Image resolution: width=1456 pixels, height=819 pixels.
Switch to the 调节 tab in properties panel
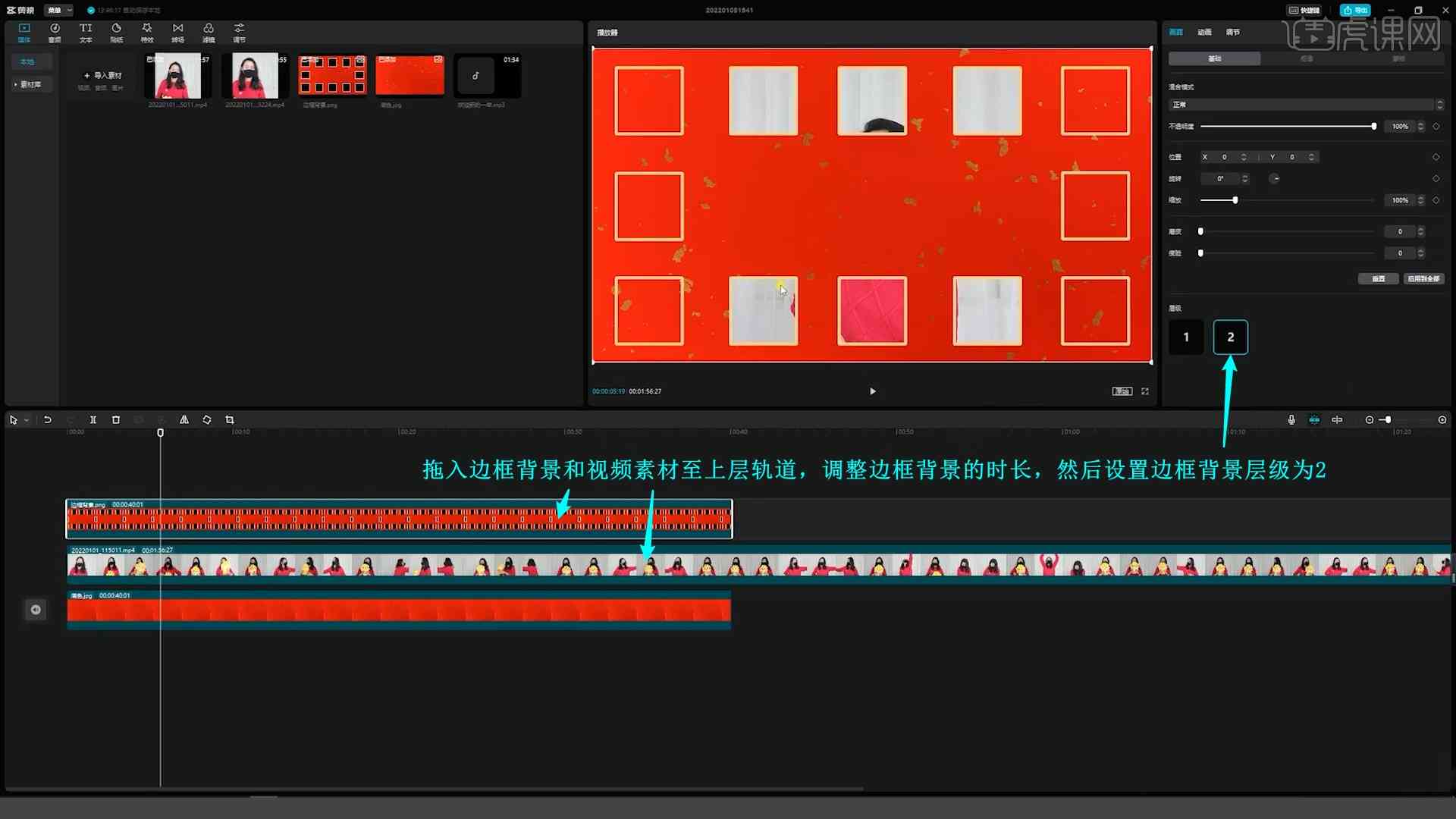point(1233,32)
